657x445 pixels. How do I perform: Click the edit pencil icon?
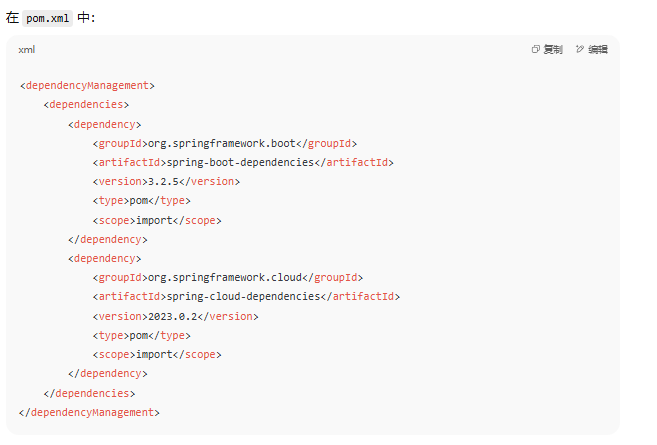[580, 50]
